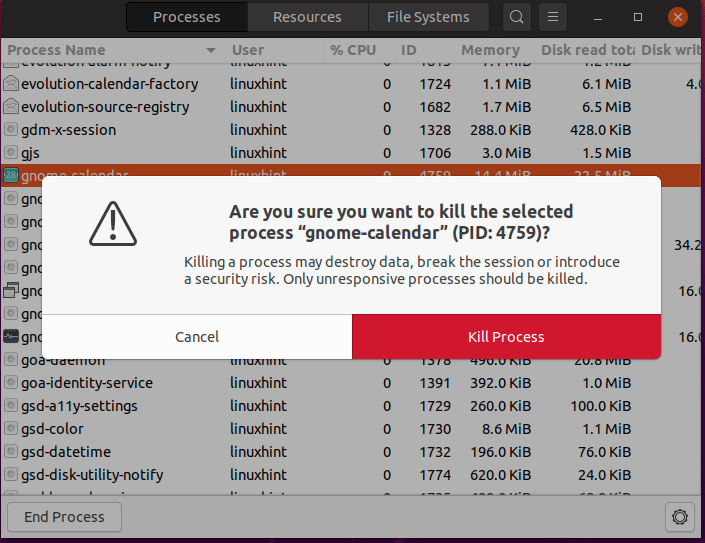Viewport: 705px width, 543px height.
Task: Maximize the System Monitor window
Action: (x=638, y=17)
